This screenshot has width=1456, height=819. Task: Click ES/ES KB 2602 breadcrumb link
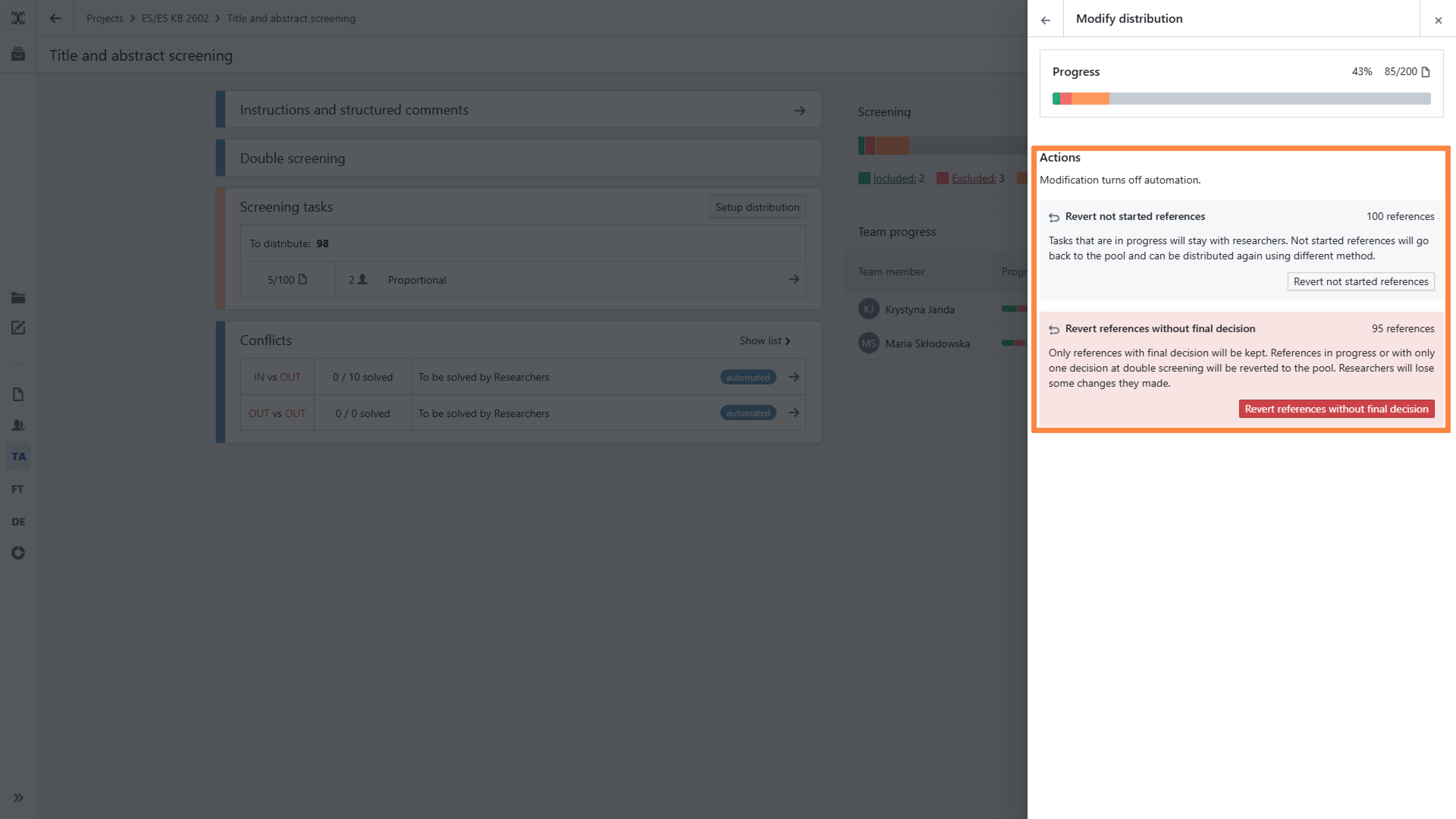click(x=175, y=18)
